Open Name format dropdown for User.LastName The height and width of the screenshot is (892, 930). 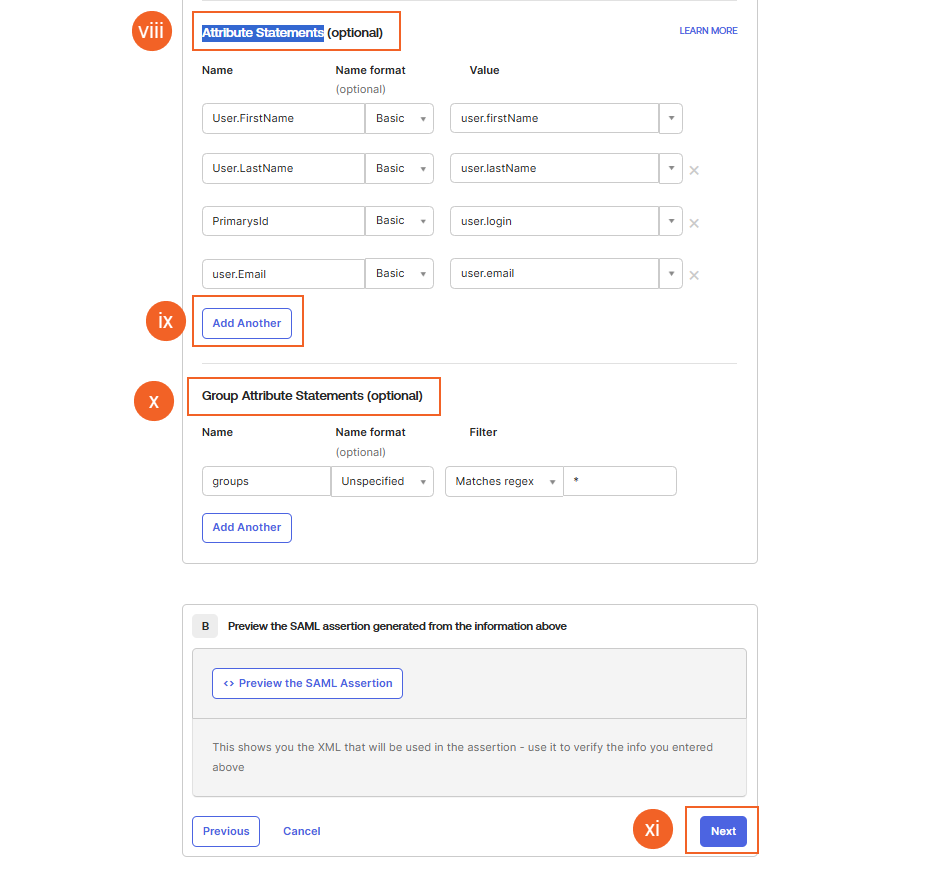point(399,168)
